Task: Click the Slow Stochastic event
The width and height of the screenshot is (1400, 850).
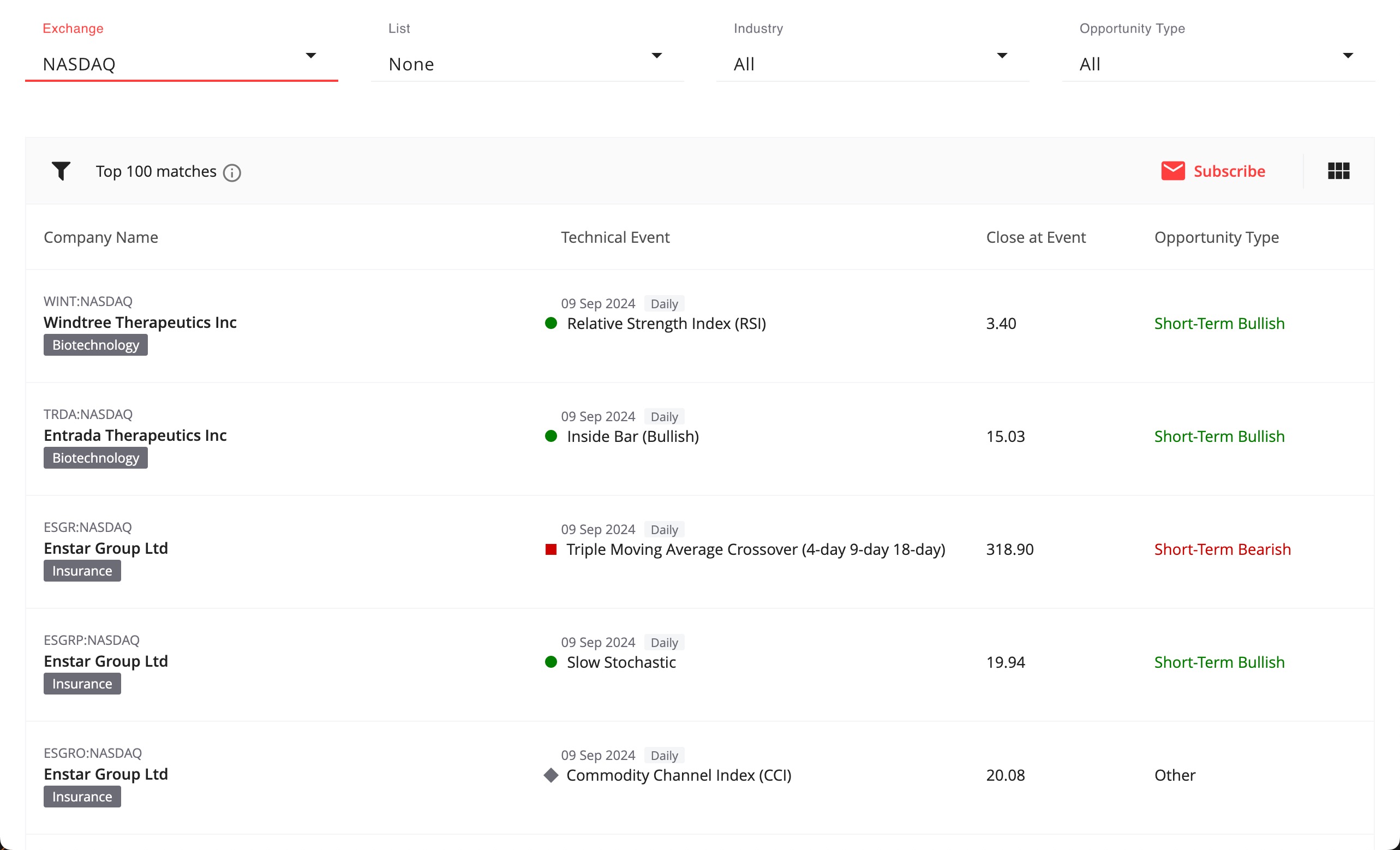Action: pos(621,662)
